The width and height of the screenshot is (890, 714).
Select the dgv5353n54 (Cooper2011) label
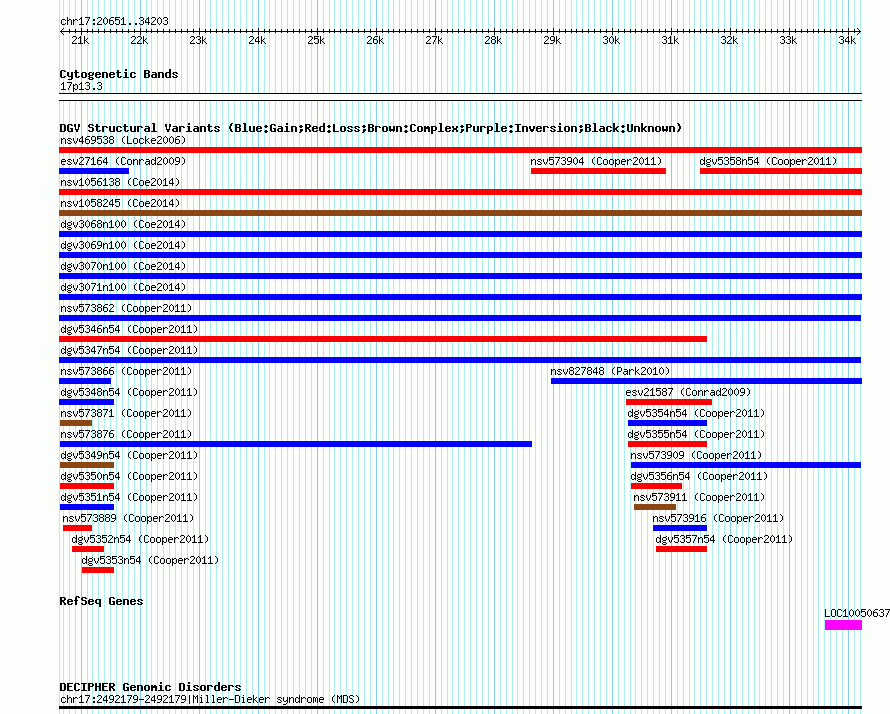point(150,560)
